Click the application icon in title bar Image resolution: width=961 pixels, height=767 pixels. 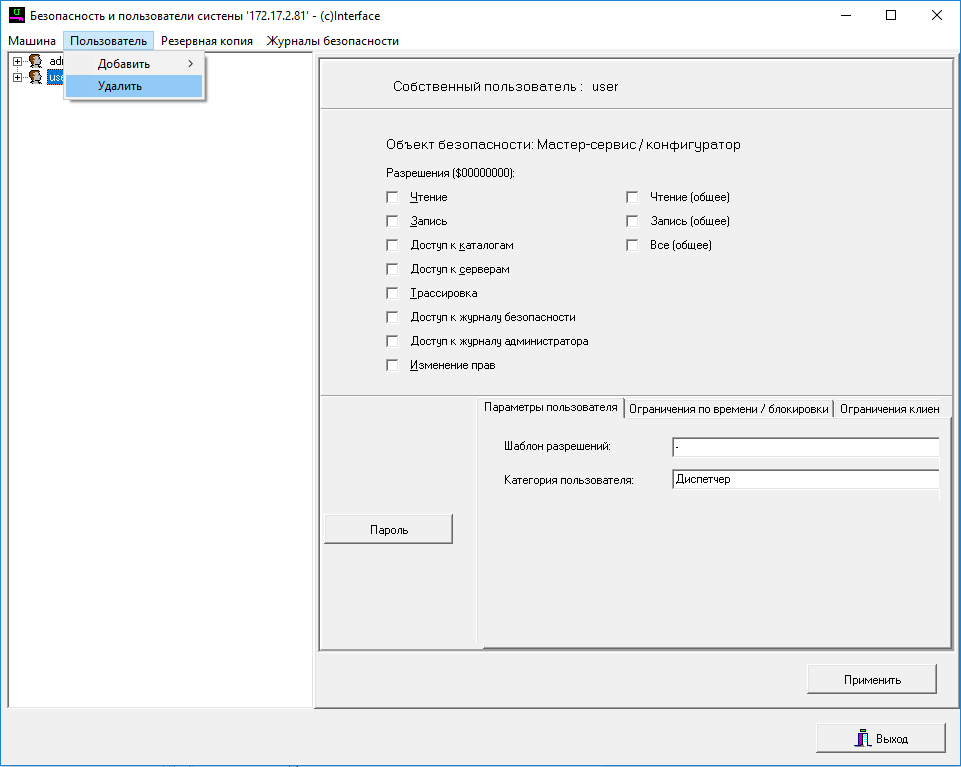[16, 16]
